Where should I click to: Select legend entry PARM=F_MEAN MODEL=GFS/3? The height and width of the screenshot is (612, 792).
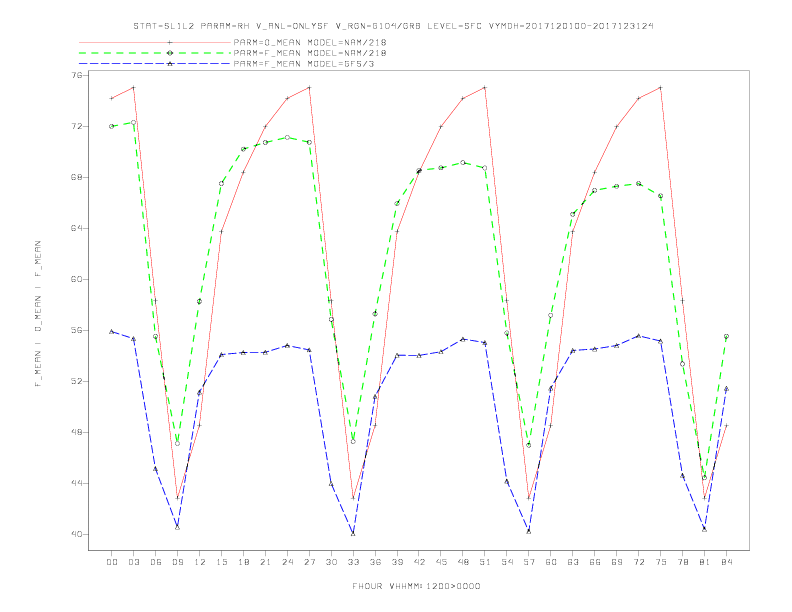(x=304, y=64)
